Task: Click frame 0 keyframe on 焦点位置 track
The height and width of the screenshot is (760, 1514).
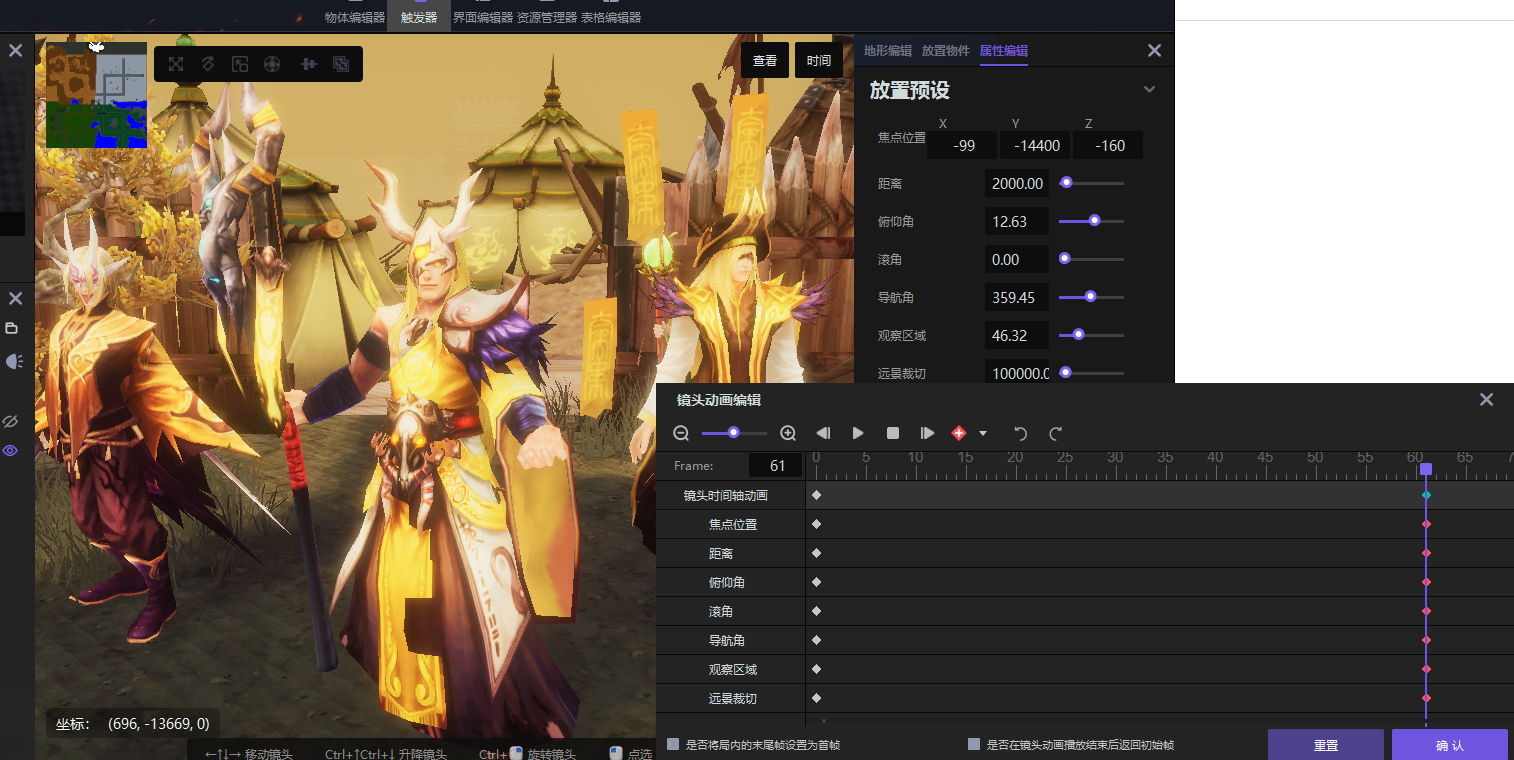Action: 816,525
